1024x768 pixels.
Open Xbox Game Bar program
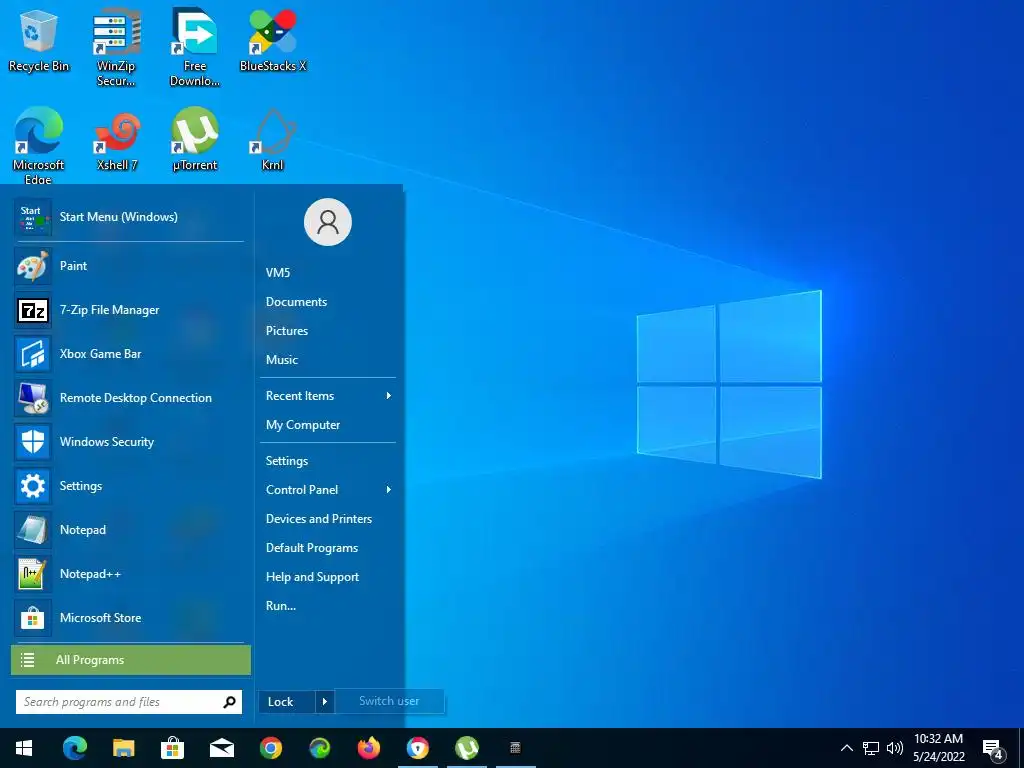coord(129,353)
